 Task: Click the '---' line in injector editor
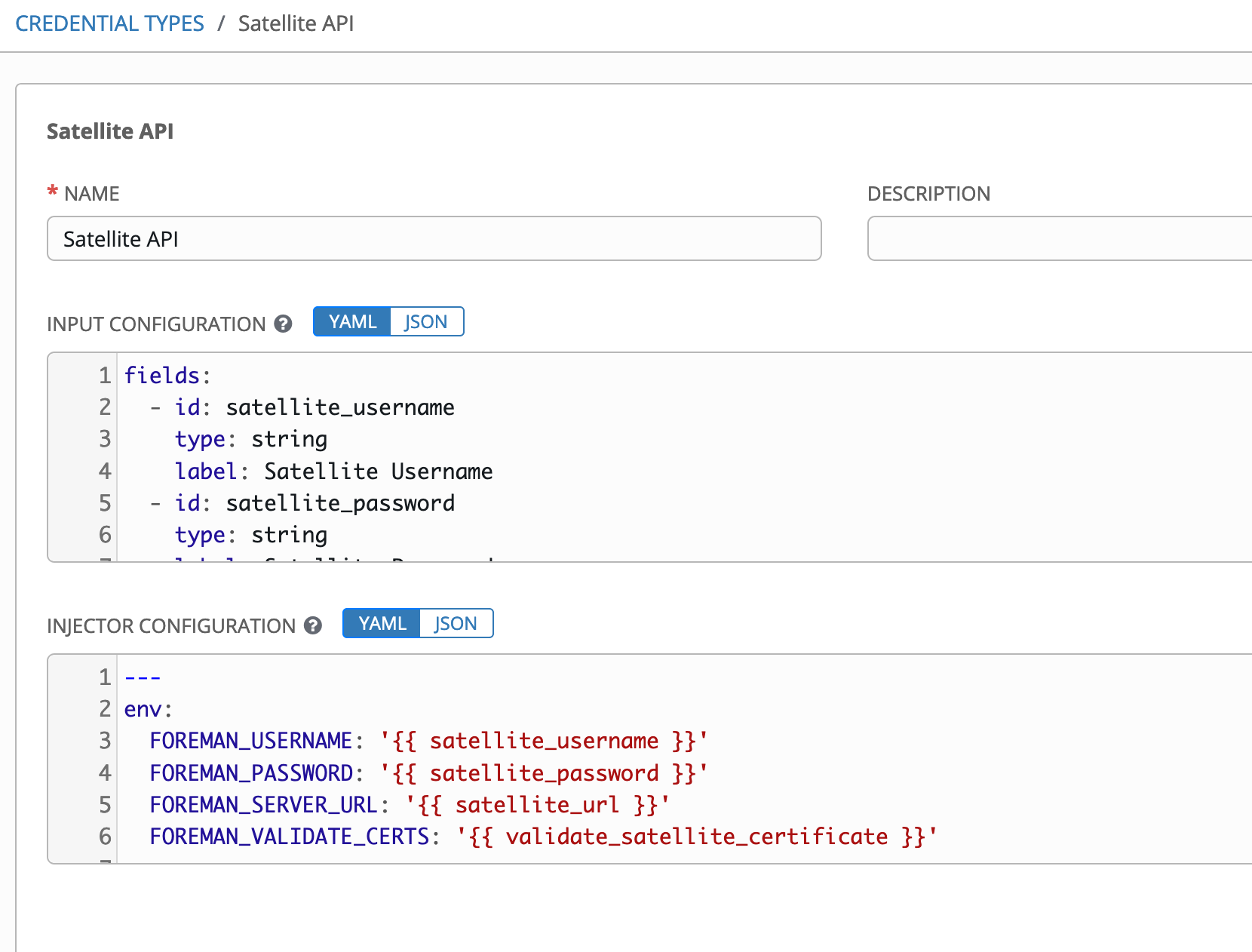143,677
